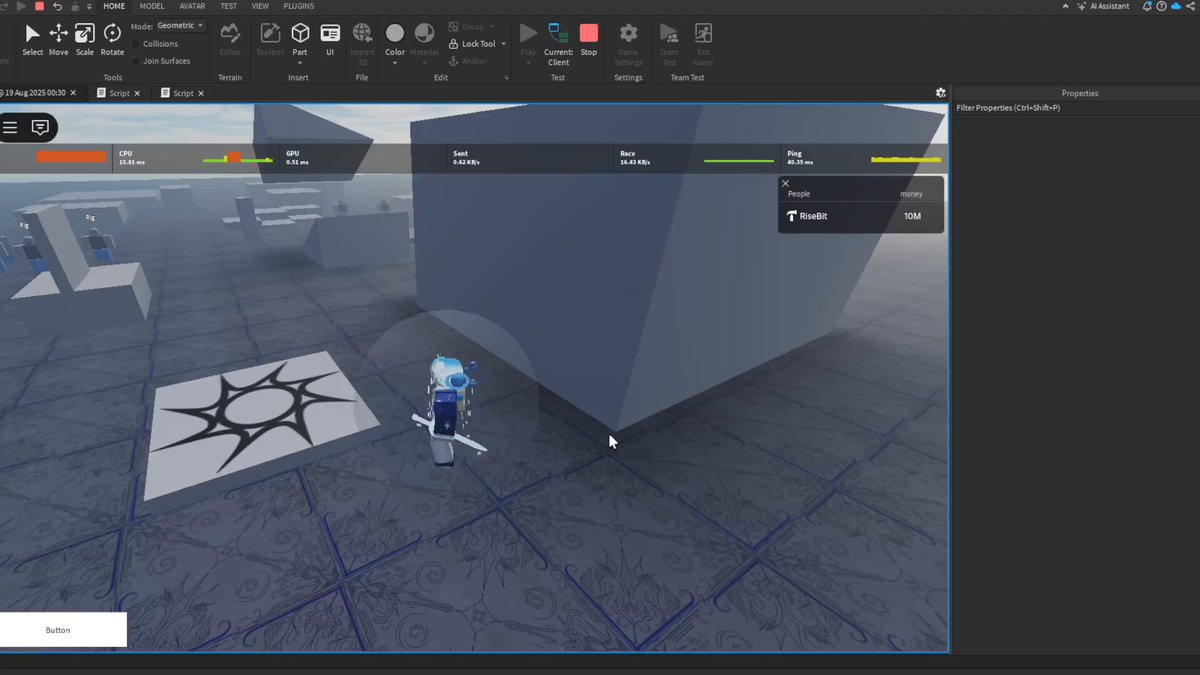Activate the Move tool
Screen dimensions: 1200x675
coord(59,39)
